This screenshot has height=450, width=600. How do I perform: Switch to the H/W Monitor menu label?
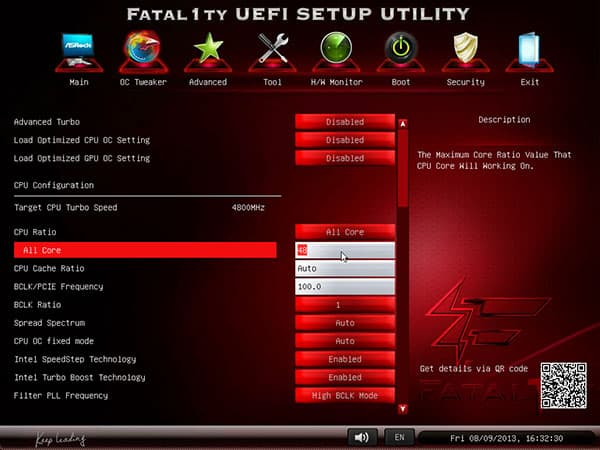336,82
